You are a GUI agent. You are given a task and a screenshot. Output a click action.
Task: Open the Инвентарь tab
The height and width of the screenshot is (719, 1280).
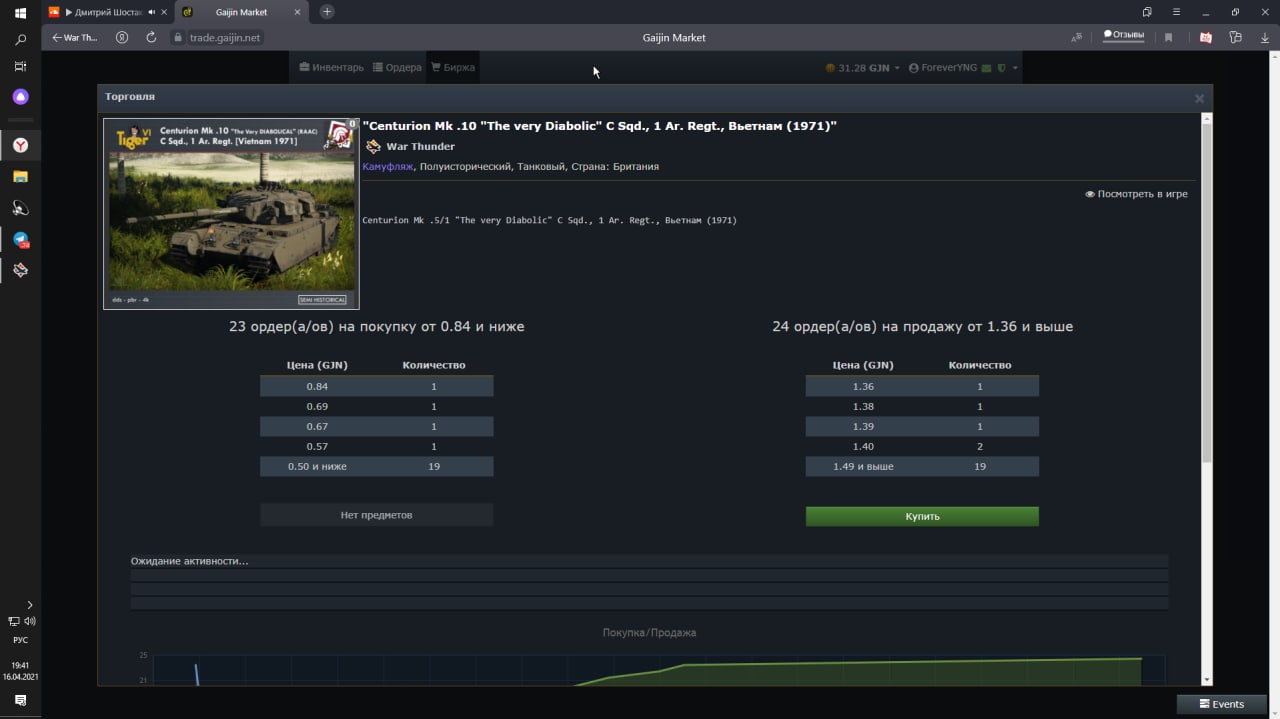(x=332, y=67)
